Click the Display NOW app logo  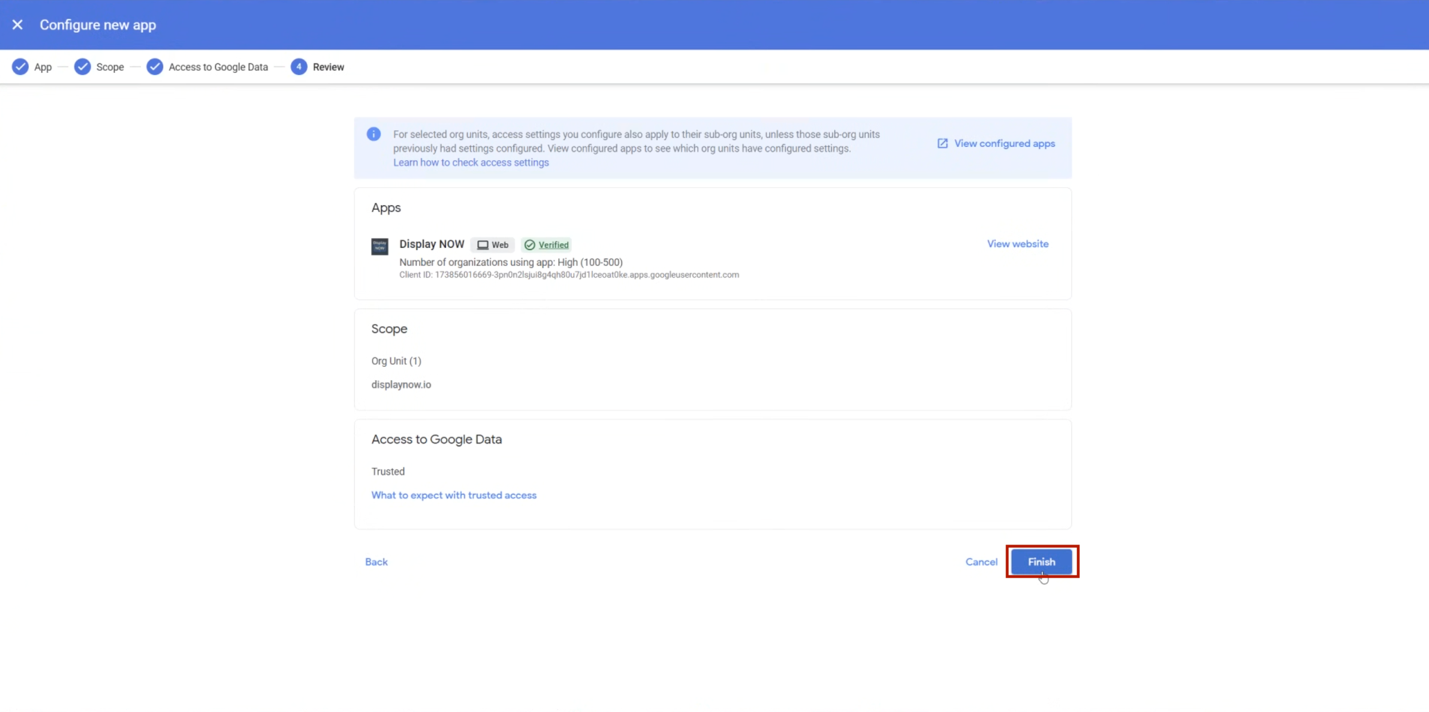(380, 246)
